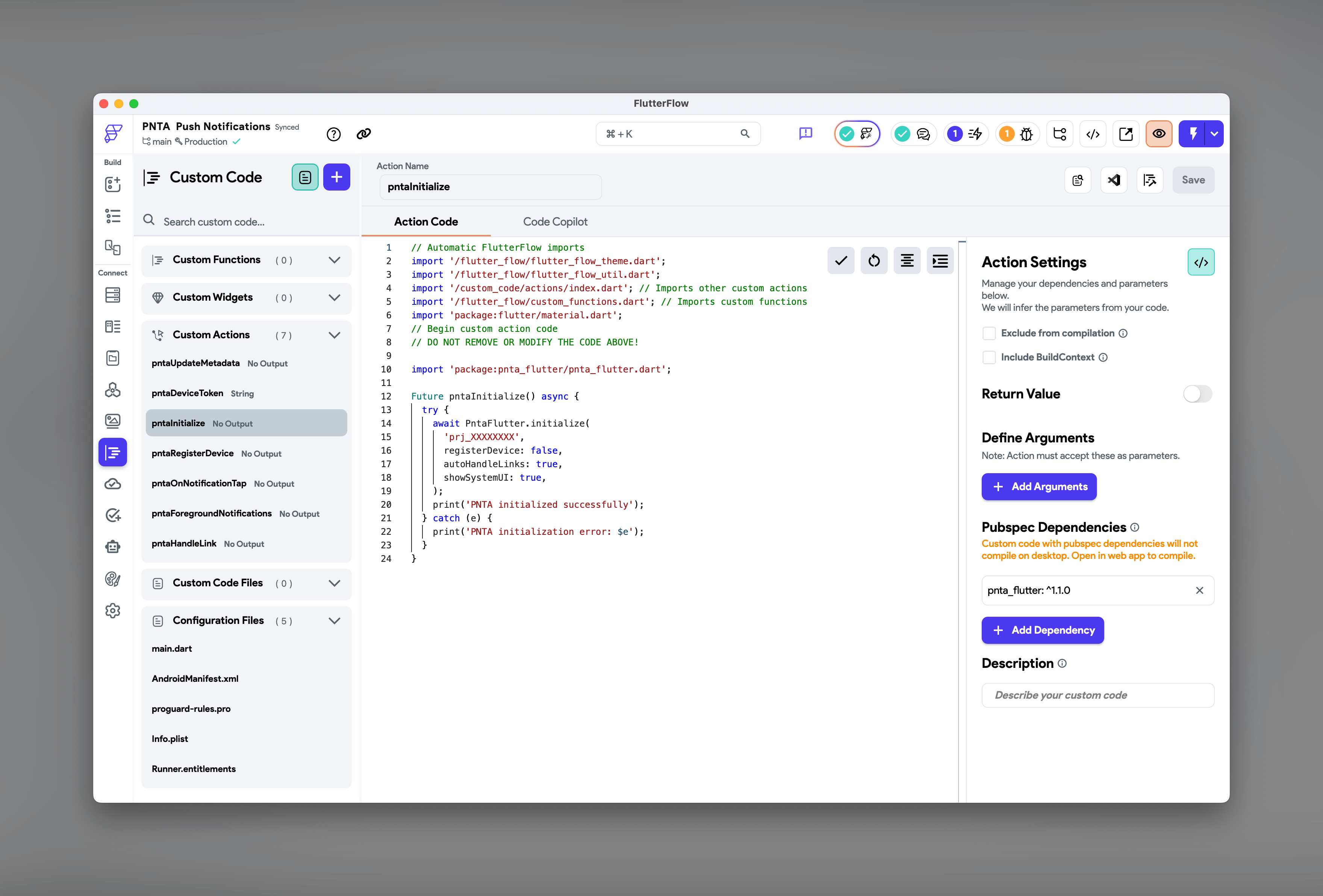Open the project issues bug icon

1017,134
